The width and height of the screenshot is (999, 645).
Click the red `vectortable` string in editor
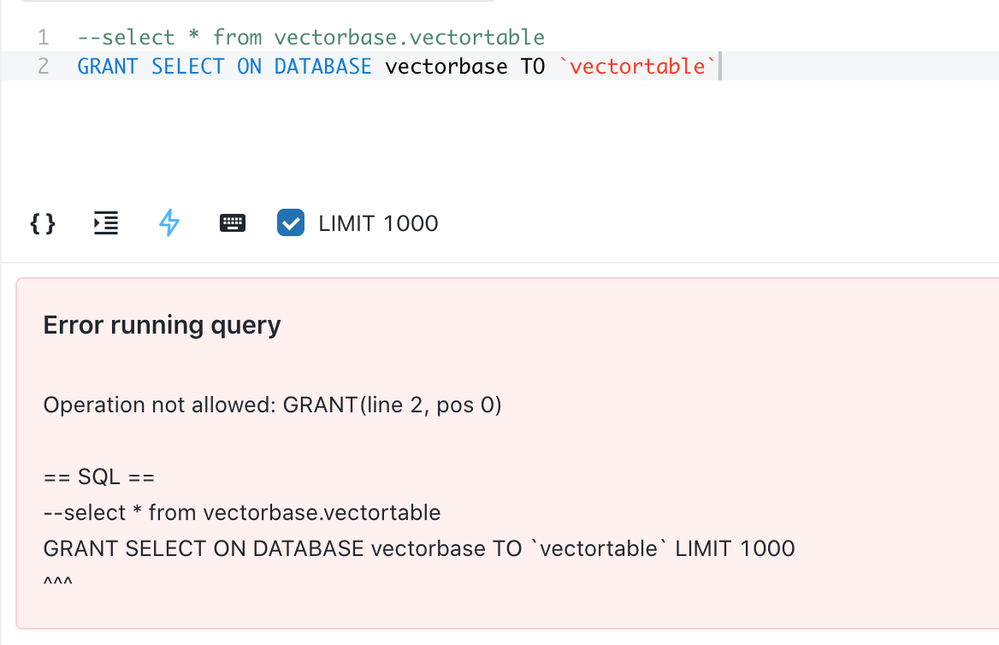click(x=637, y=67)
